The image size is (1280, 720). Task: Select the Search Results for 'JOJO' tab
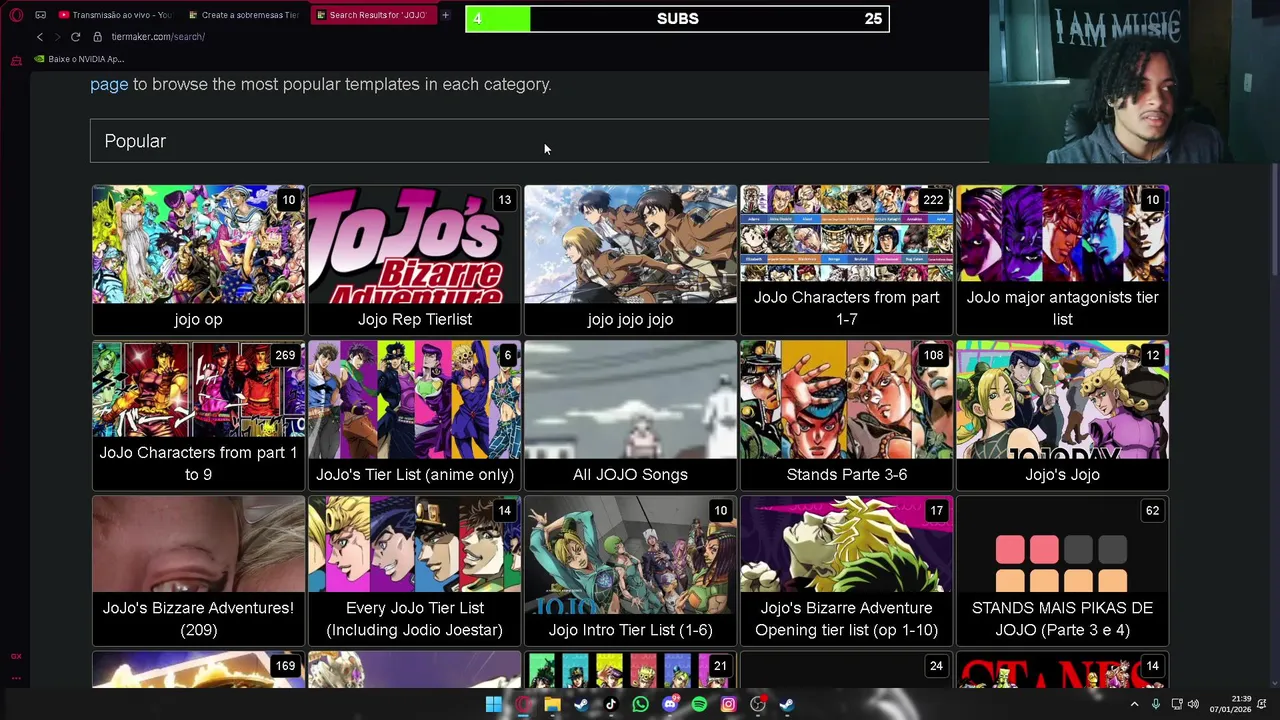372,15
